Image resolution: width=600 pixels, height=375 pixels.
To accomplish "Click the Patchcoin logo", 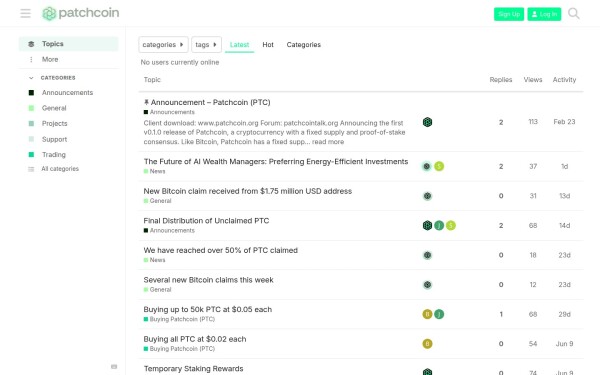I will [x=80, y=13].
